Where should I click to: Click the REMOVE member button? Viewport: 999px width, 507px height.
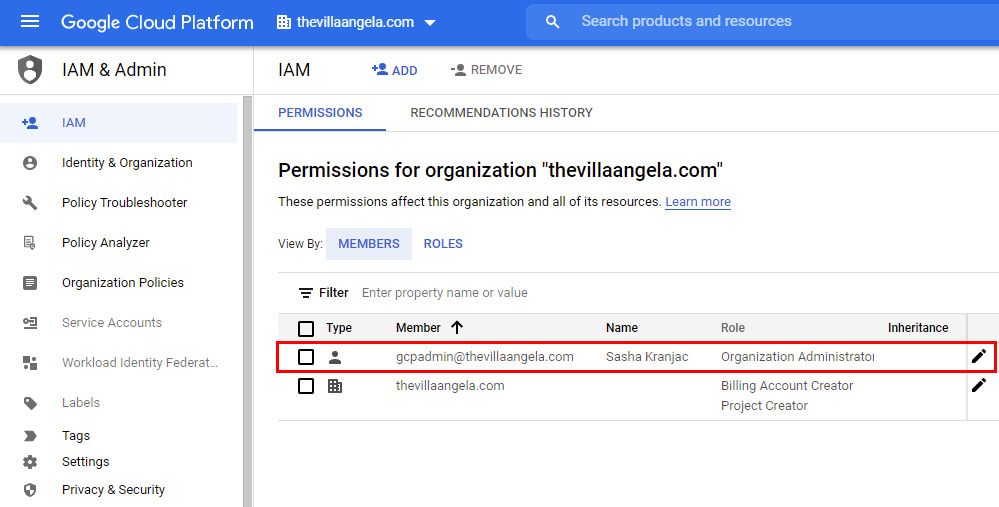[487, 70]
